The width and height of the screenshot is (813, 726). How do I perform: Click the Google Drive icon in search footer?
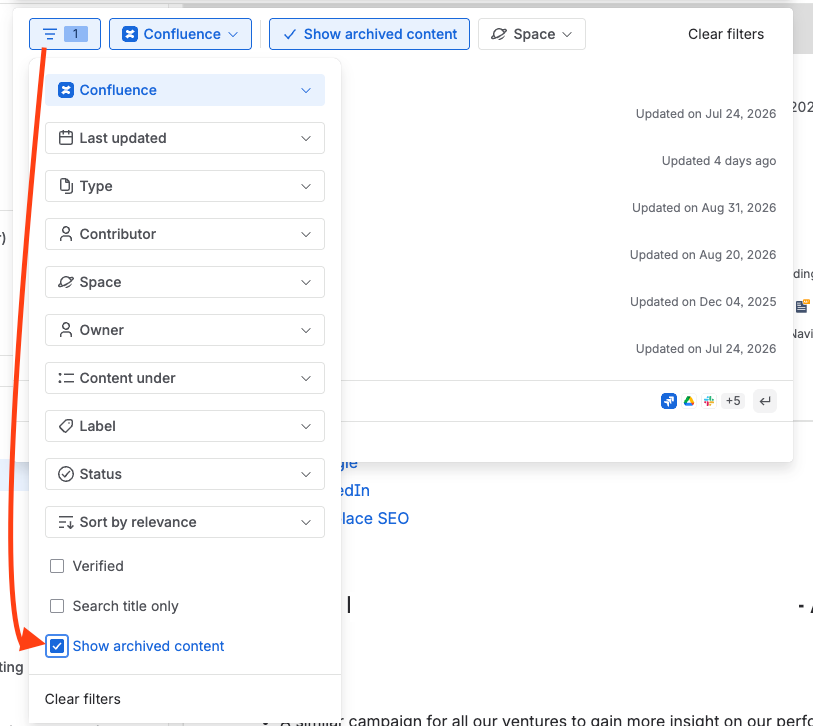coord(689,401)
